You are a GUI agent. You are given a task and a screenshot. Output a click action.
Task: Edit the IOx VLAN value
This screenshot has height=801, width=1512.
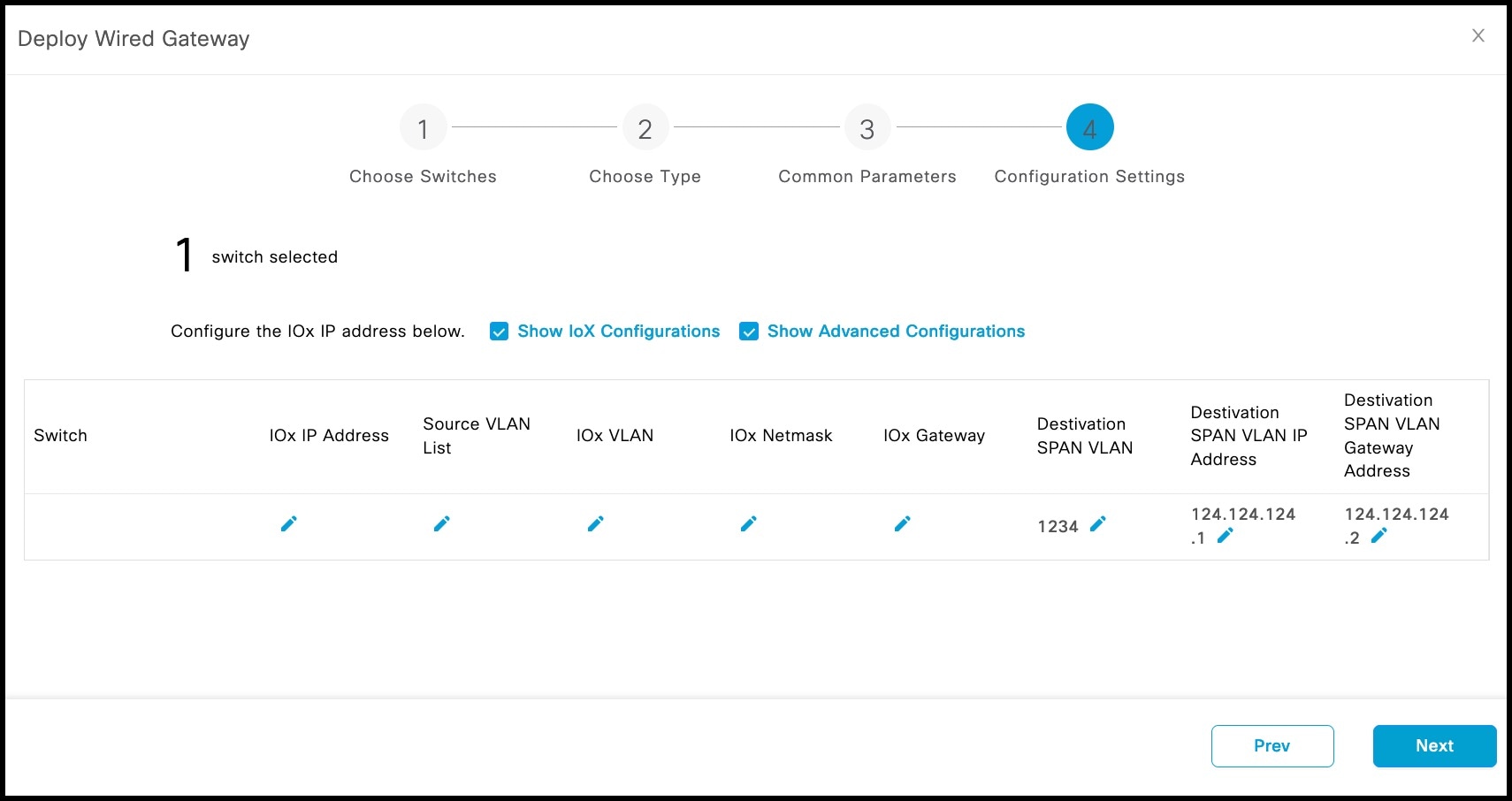(x=596, y=523)
